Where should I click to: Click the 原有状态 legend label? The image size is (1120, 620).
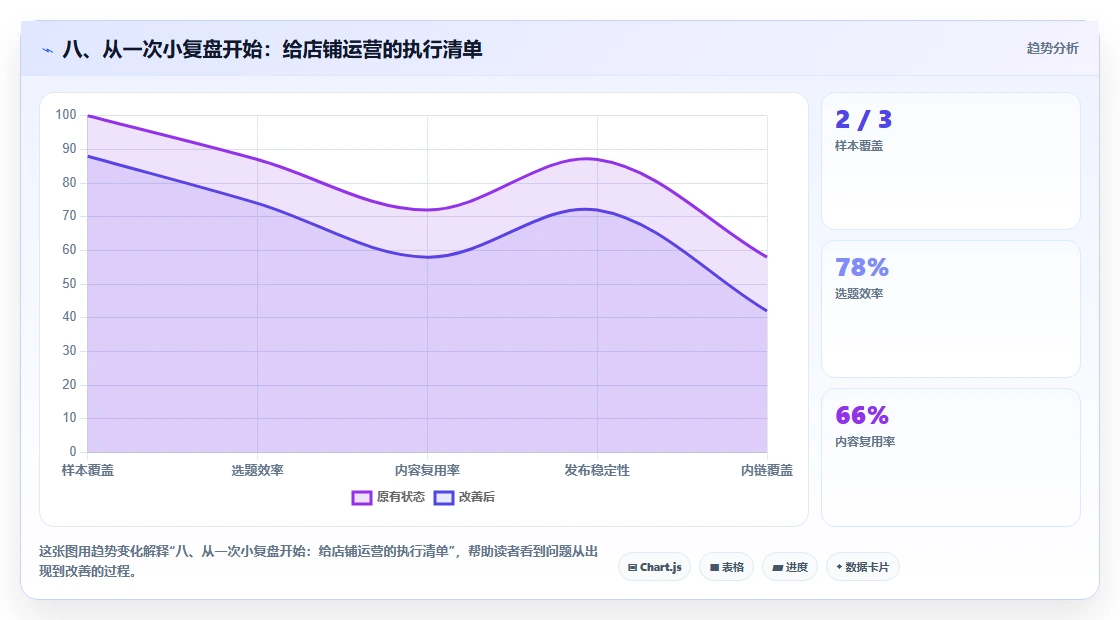[401, 496]
